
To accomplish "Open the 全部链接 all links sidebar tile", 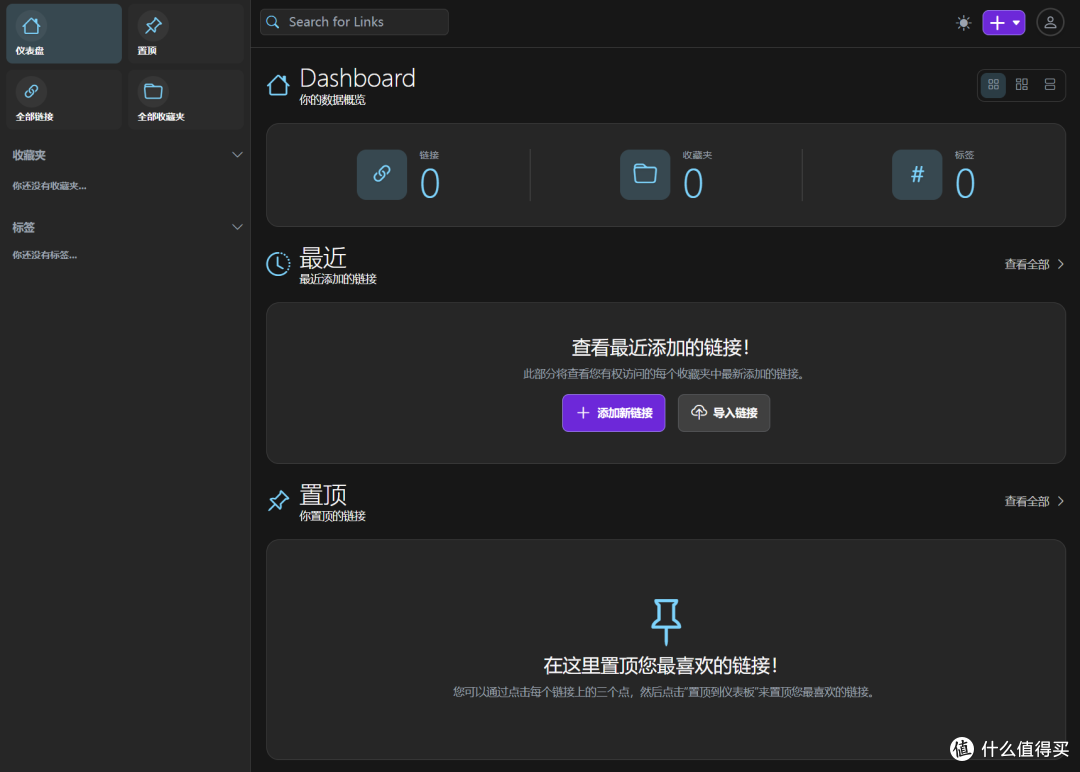I will pyautogui.click(x=64, y=100).
